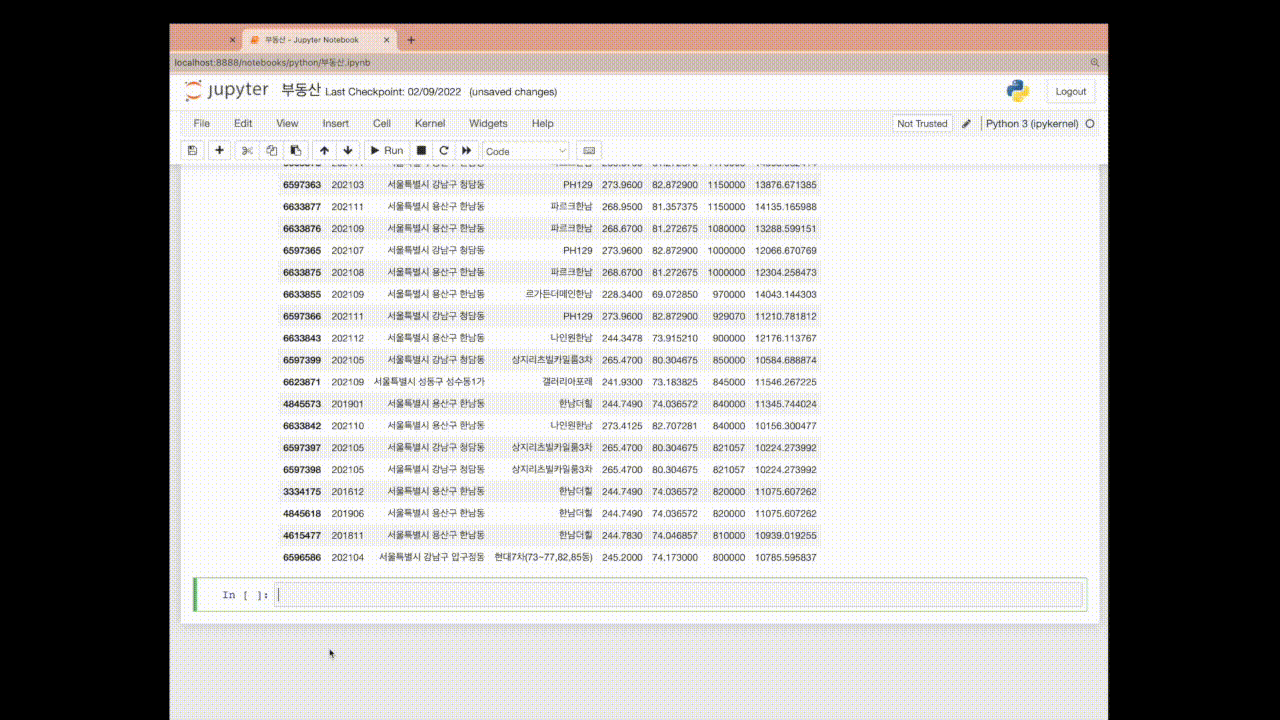Select row index 6597363
1280x720 pixels.
[x=302, y=185]
